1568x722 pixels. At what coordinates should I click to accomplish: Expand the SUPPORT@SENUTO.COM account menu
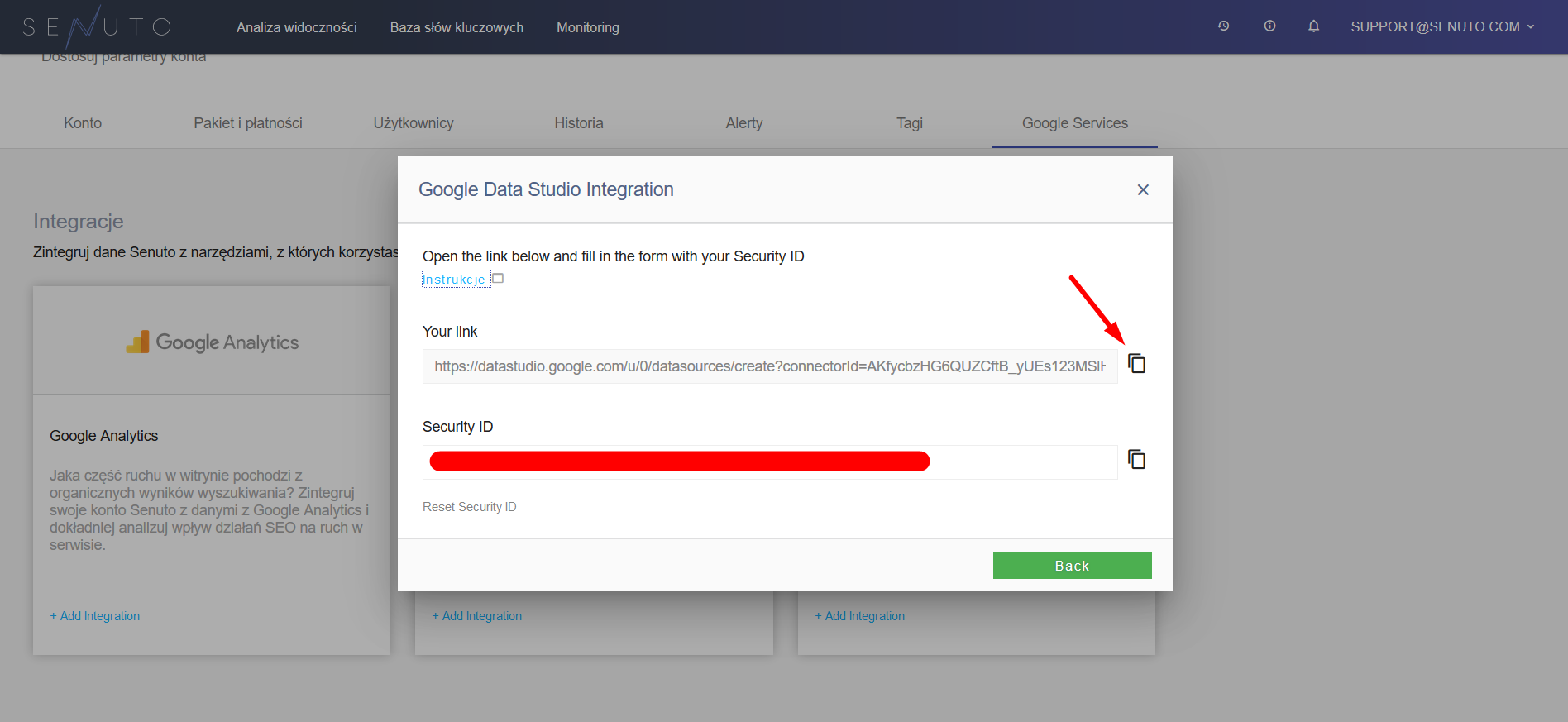(x=1442, y=26)
